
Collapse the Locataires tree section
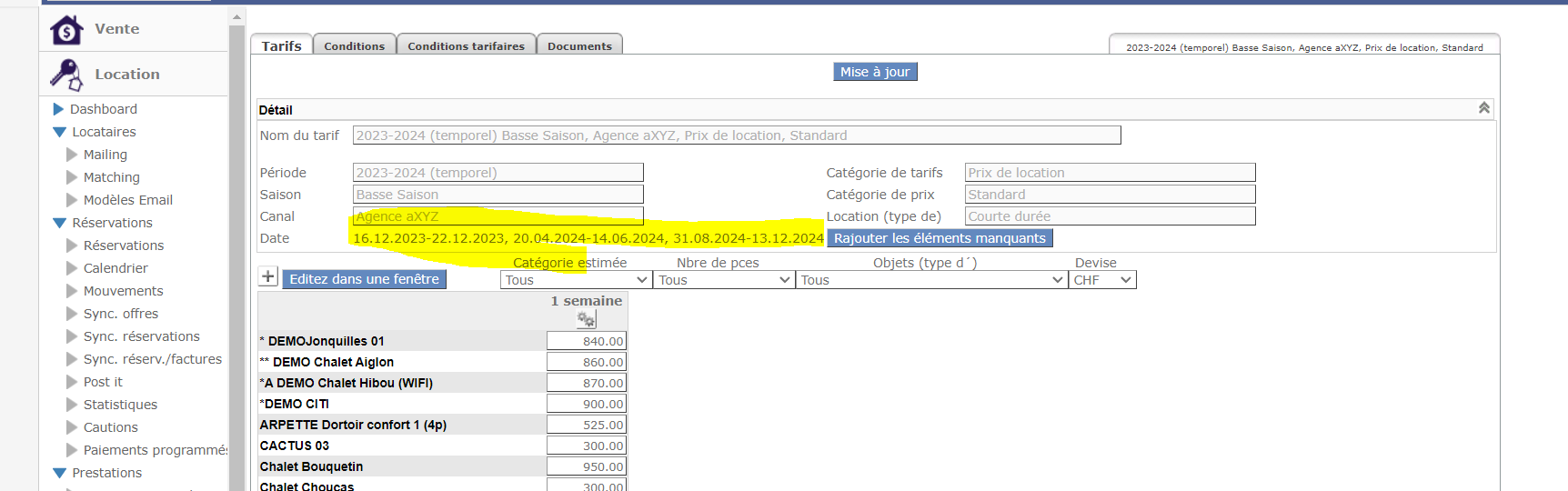pos(60,132)
